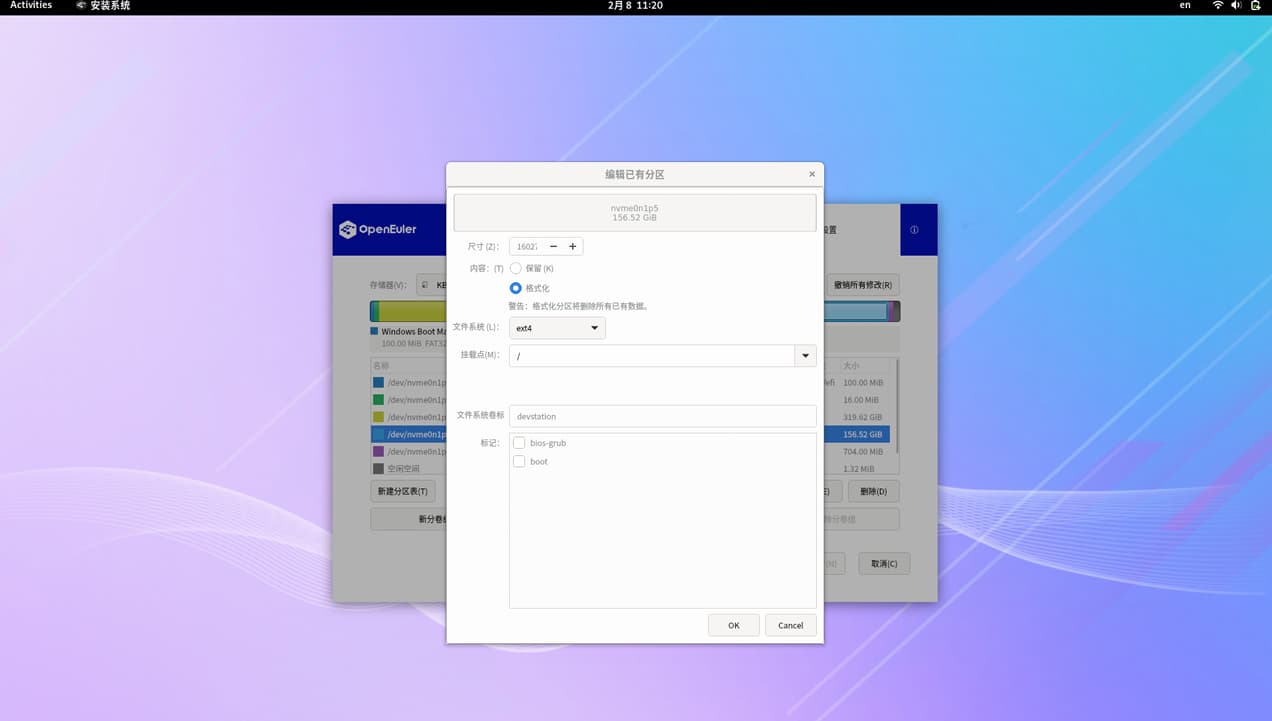The width and height of the screenshot is (1272, 721).
Task: Click the minus button to decrease partition size
Action: (x=553, y=246)
